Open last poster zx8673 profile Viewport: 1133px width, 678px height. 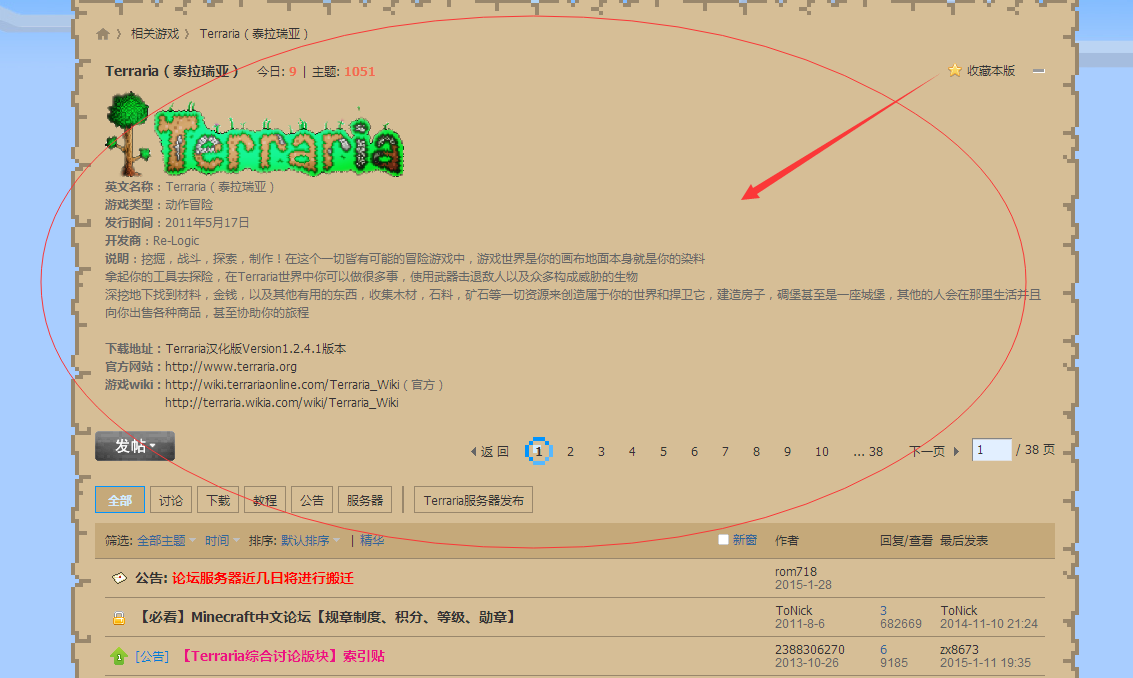960,650
